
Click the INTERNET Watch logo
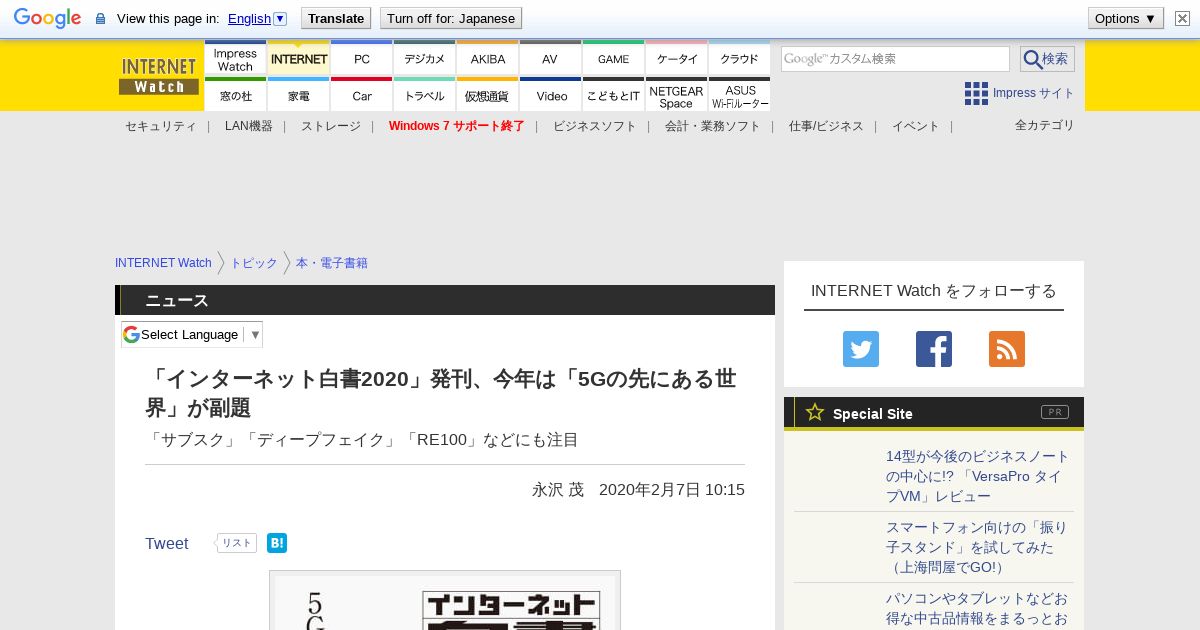coord(159,76)
